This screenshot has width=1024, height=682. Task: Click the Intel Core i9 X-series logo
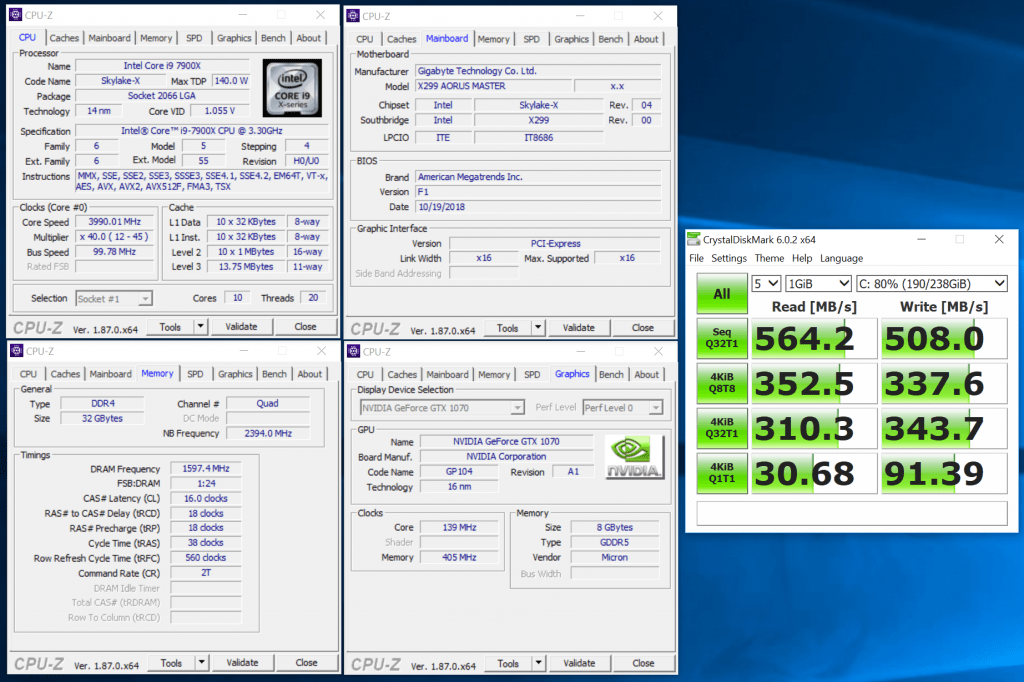click(x=294, y=88)
